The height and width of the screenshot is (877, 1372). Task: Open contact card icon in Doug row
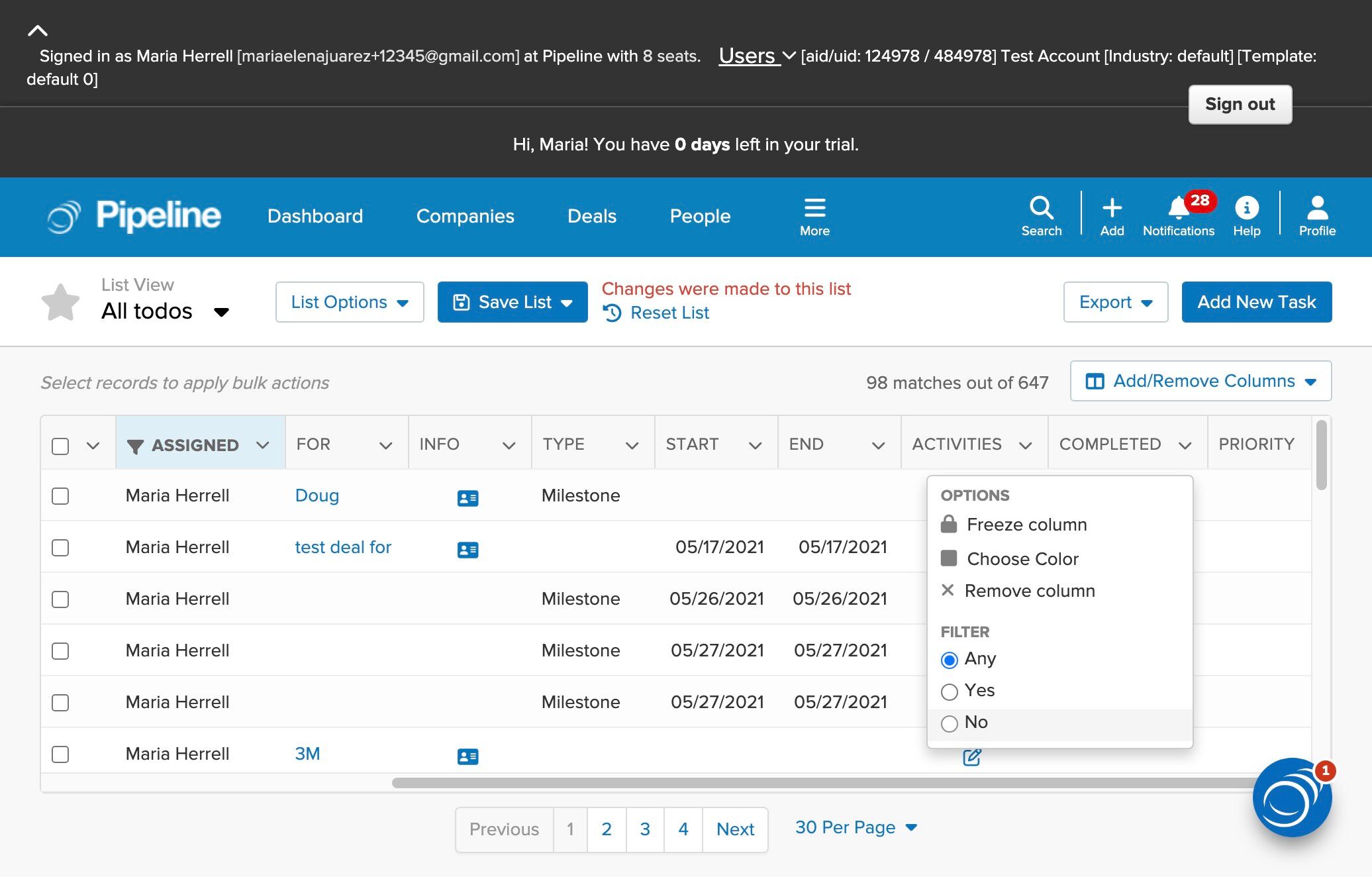pyautogui.click(x=467, y=497)
